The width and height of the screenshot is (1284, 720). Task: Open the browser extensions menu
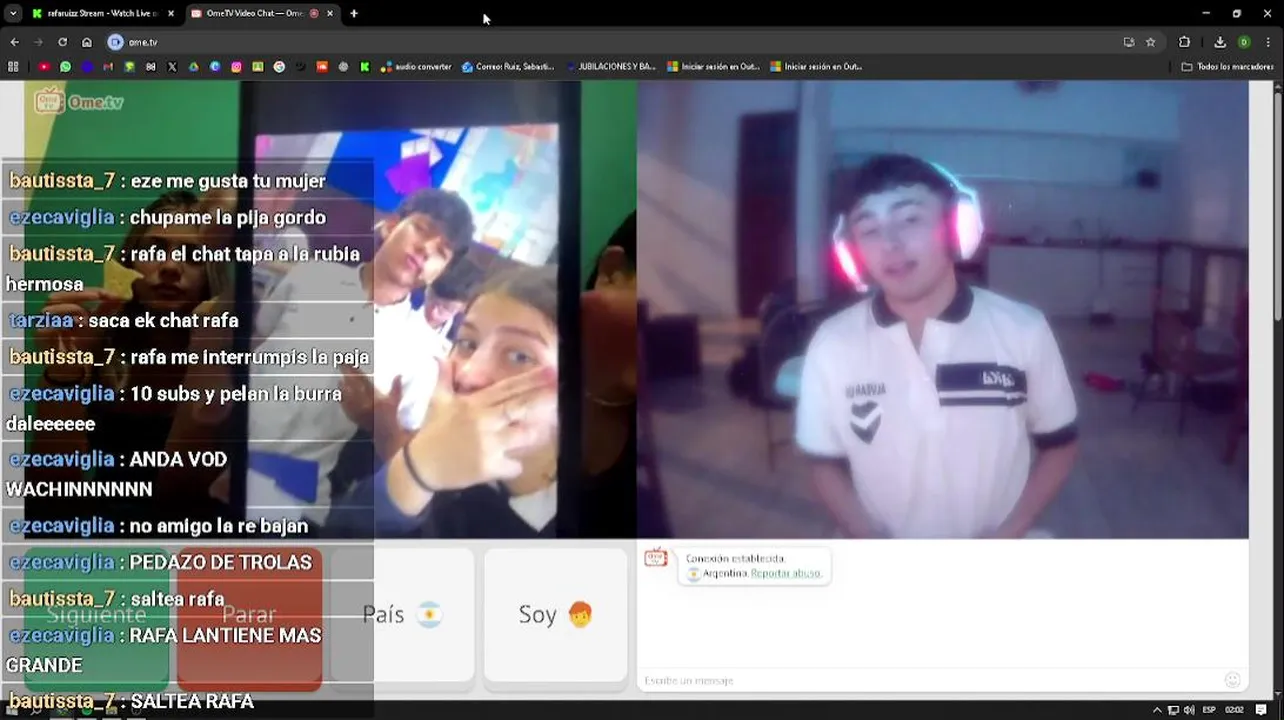click(1185, 42)
